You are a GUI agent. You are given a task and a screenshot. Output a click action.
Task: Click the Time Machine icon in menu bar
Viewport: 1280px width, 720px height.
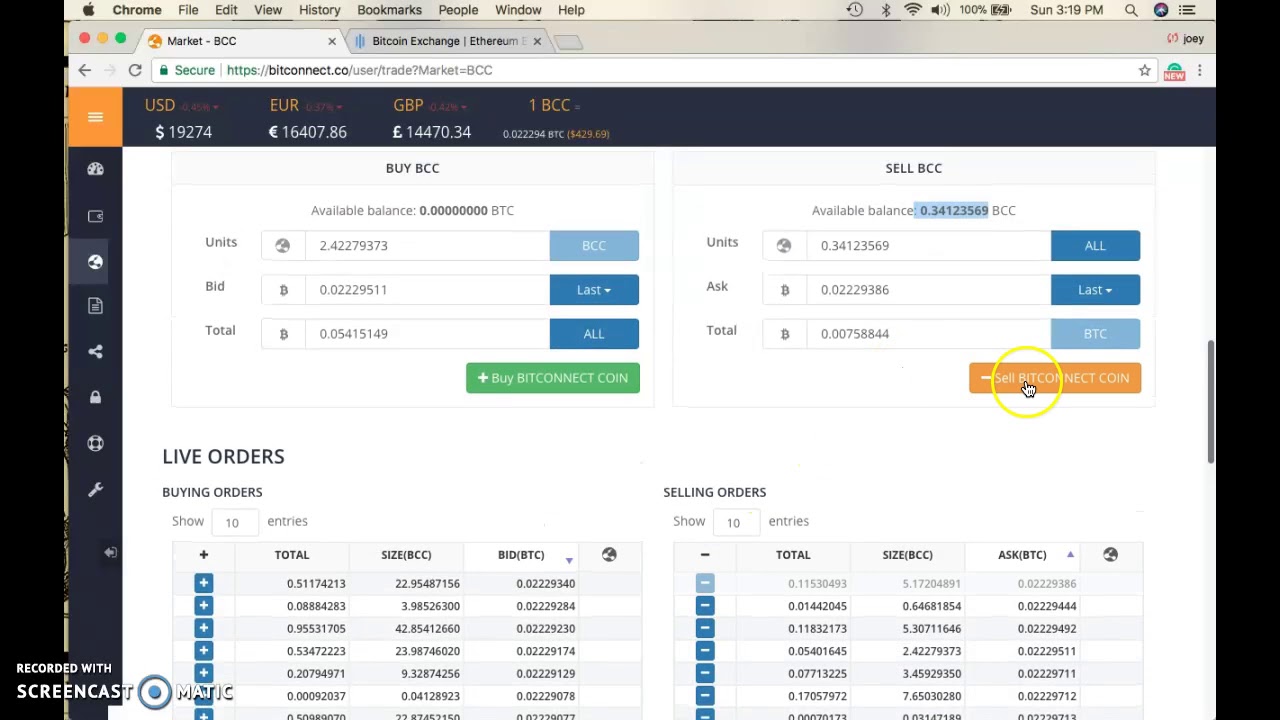click(x=855, y=10)
